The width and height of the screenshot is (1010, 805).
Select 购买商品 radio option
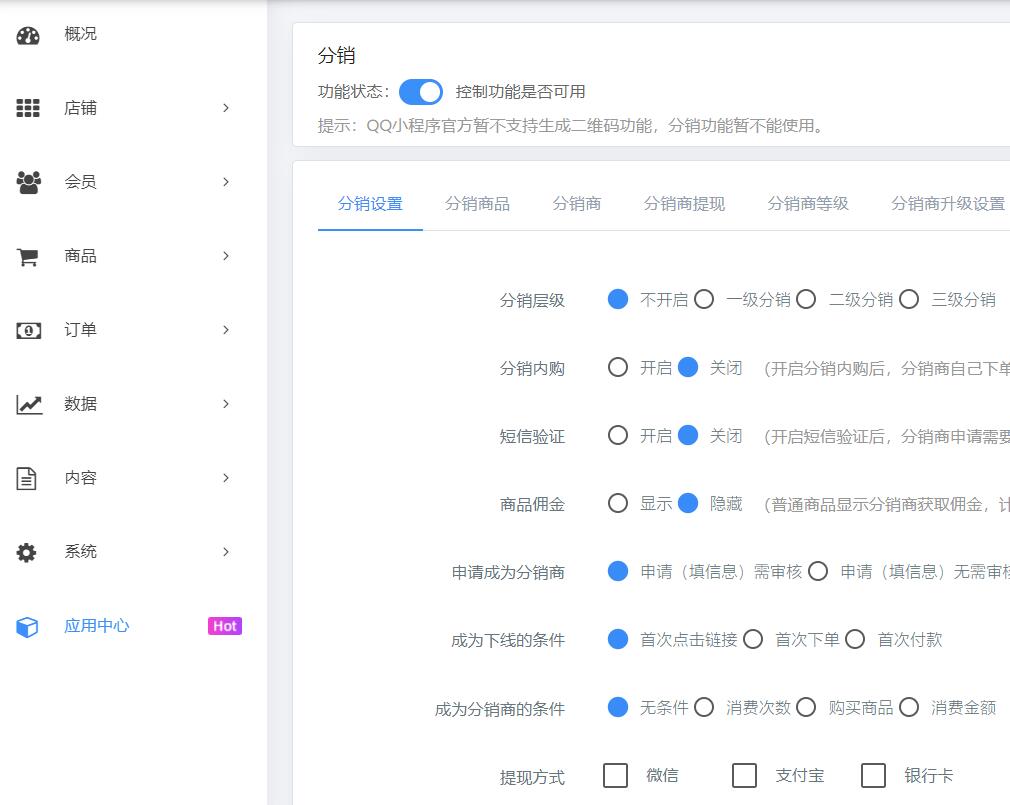(x=806, y=707)
